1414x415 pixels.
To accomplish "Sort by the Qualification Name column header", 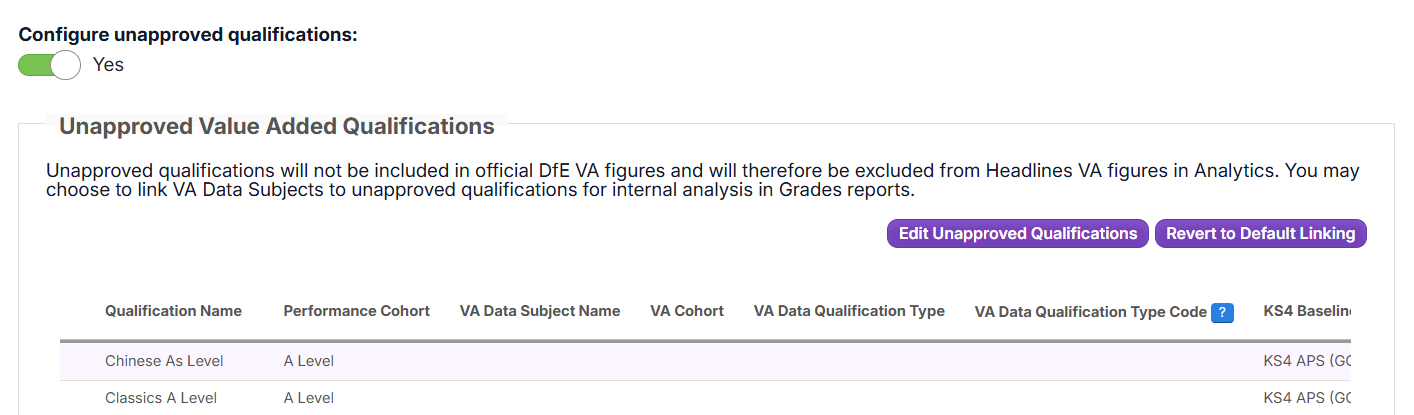I will click(x=173, y=311).
